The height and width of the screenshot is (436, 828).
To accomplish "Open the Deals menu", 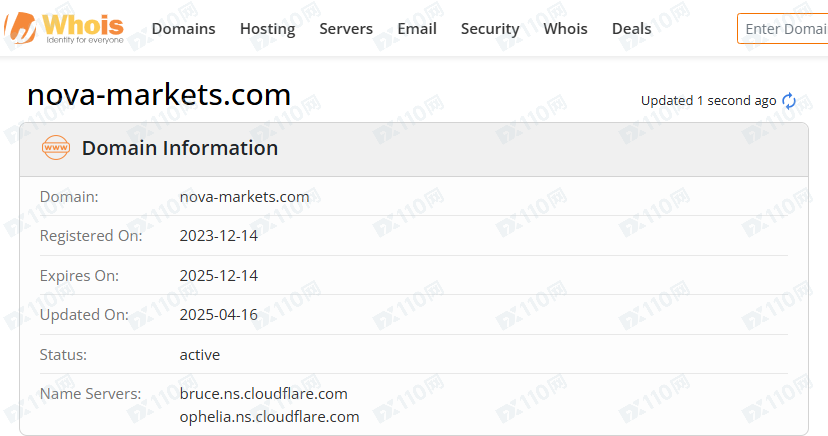I will (631, 29).
